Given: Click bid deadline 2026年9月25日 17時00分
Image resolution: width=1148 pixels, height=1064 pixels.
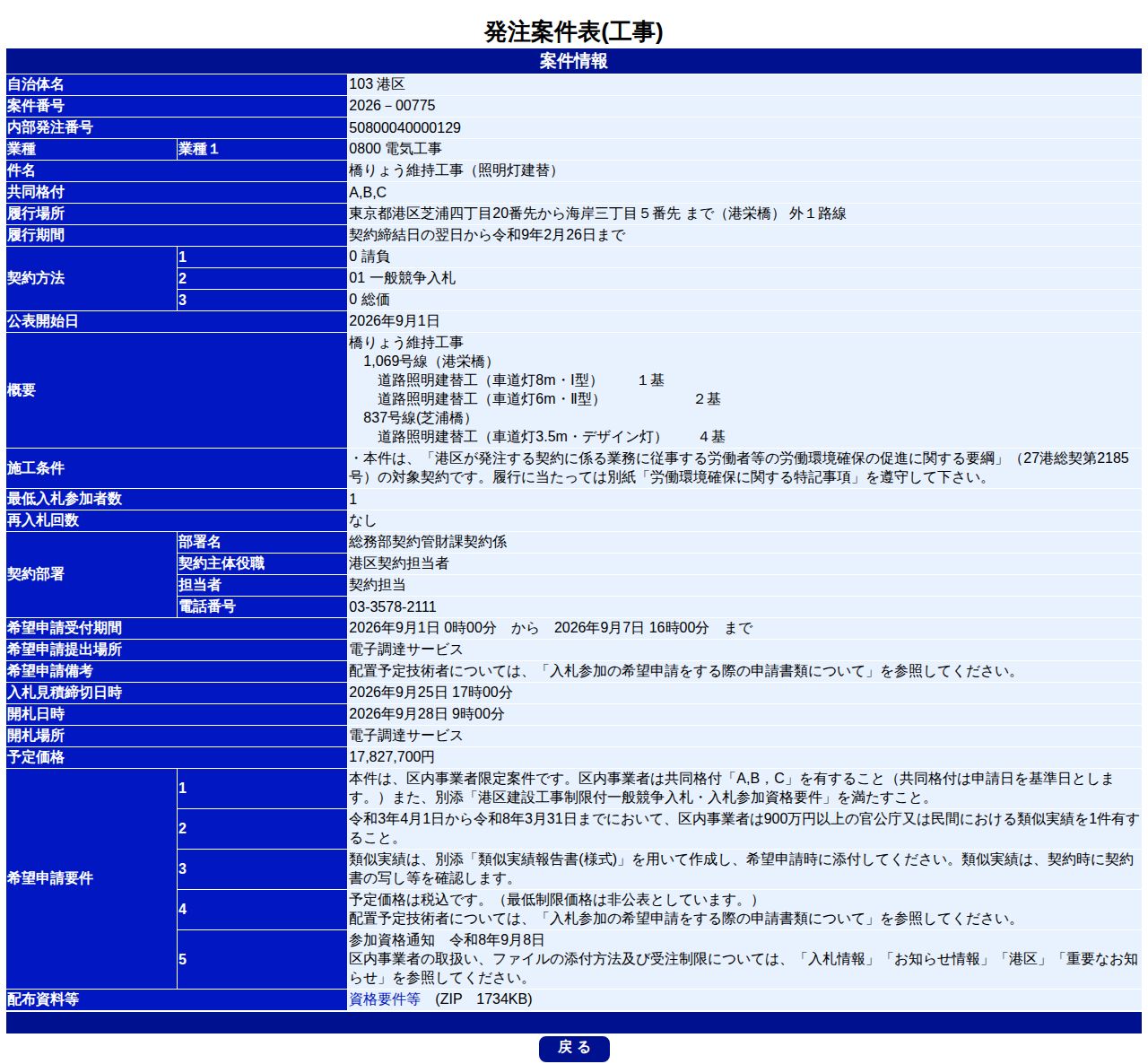Looking at the screenshot, I should (430, 693).
